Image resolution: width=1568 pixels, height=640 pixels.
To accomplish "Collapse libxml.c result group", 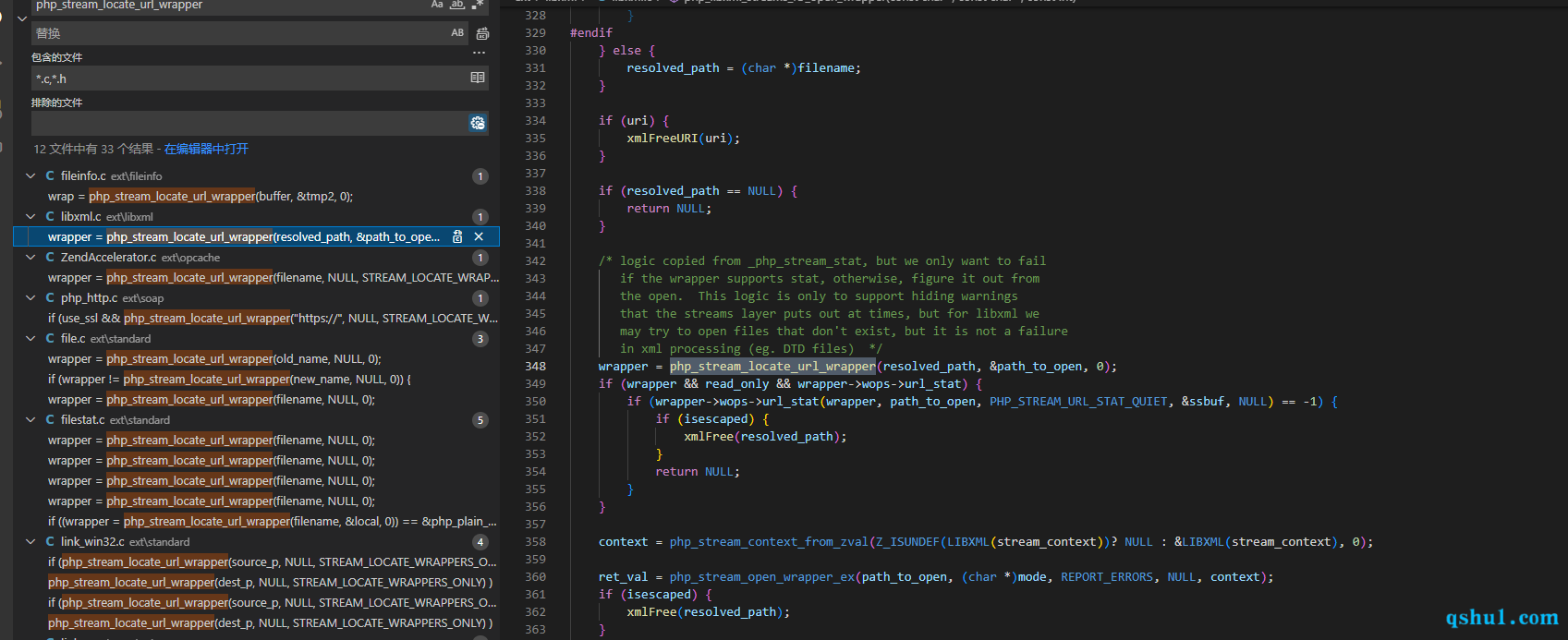I will (x=30, y=216).
